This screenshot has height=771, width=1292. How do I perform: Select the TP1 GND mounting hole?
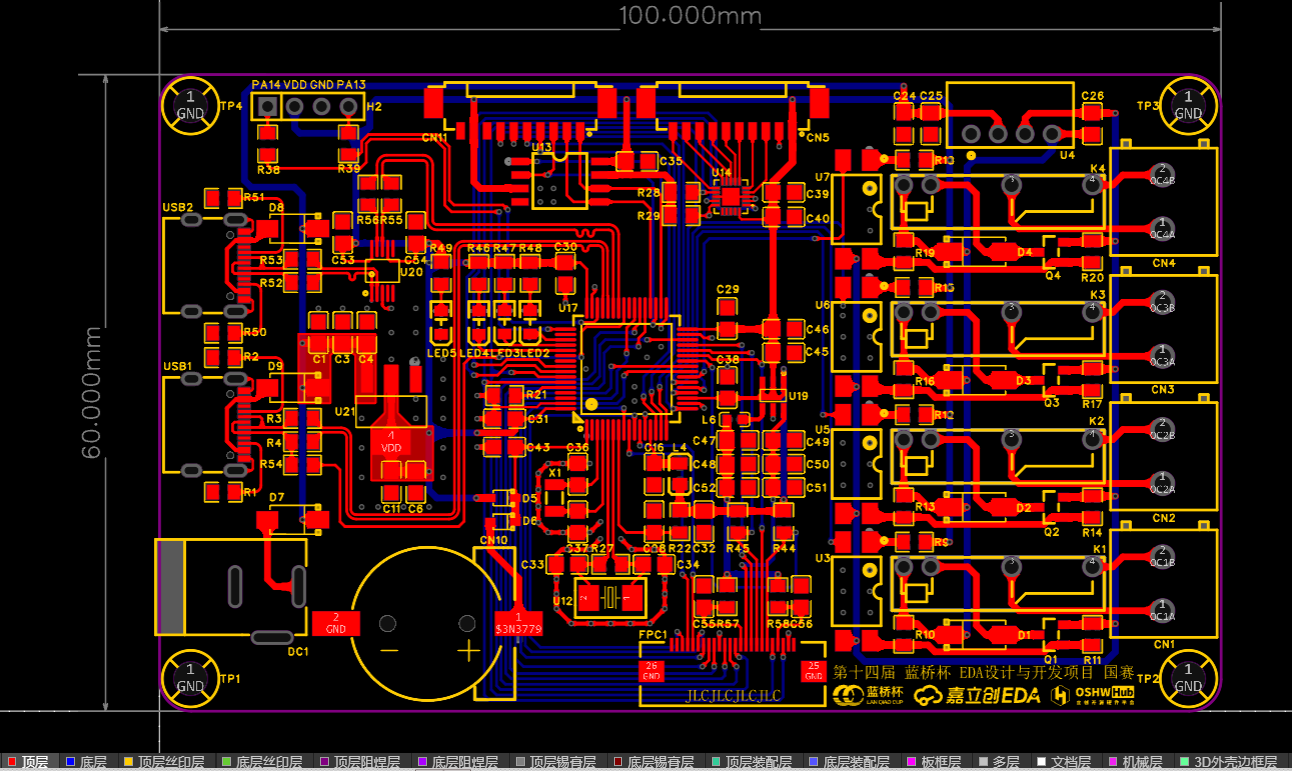(190, 677)
